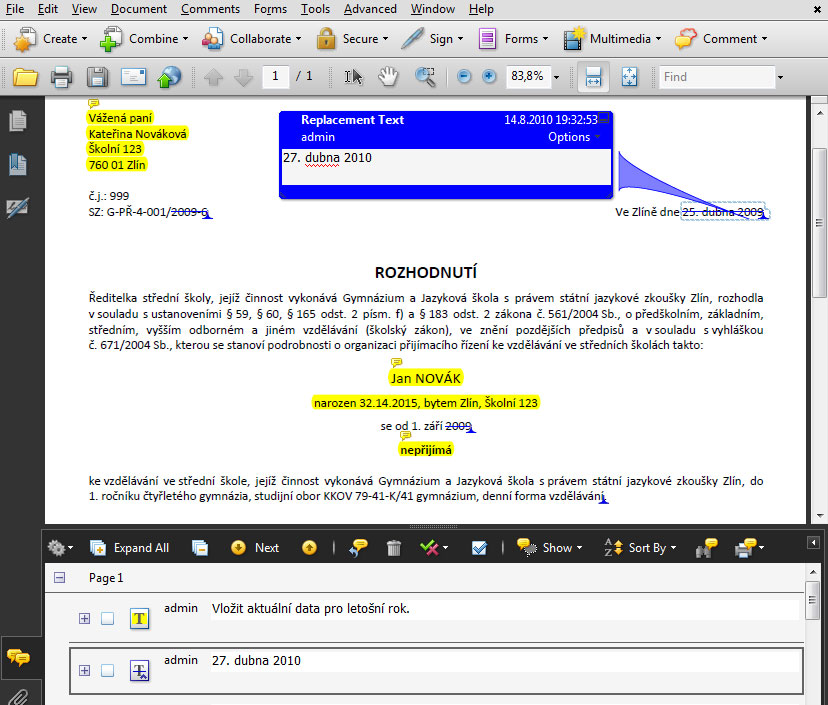Viewport: 828px width, 705px height.
Task: Open the Advanced menu
Action: tap(369, 9)
